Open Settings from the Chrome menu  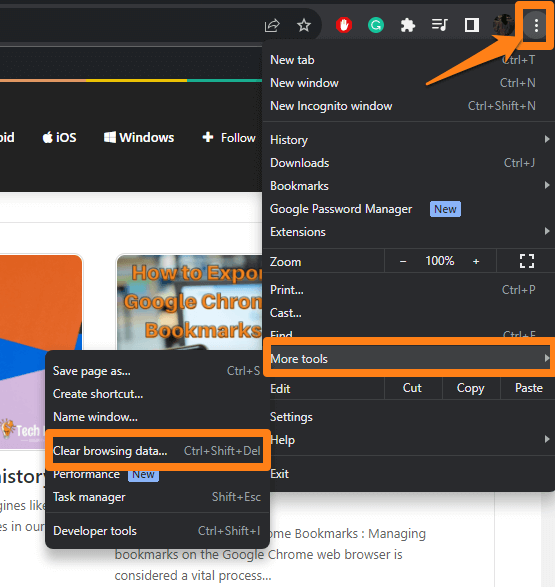point(412,417)
